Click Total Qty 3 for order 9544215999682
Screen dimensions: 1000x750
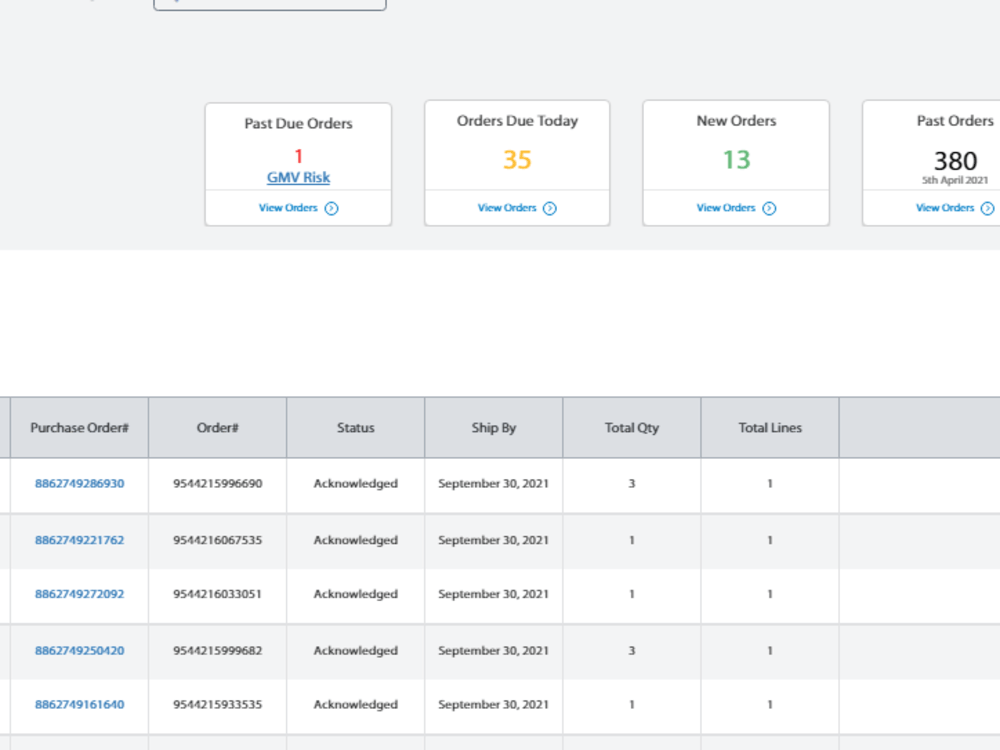coord(632,651)
